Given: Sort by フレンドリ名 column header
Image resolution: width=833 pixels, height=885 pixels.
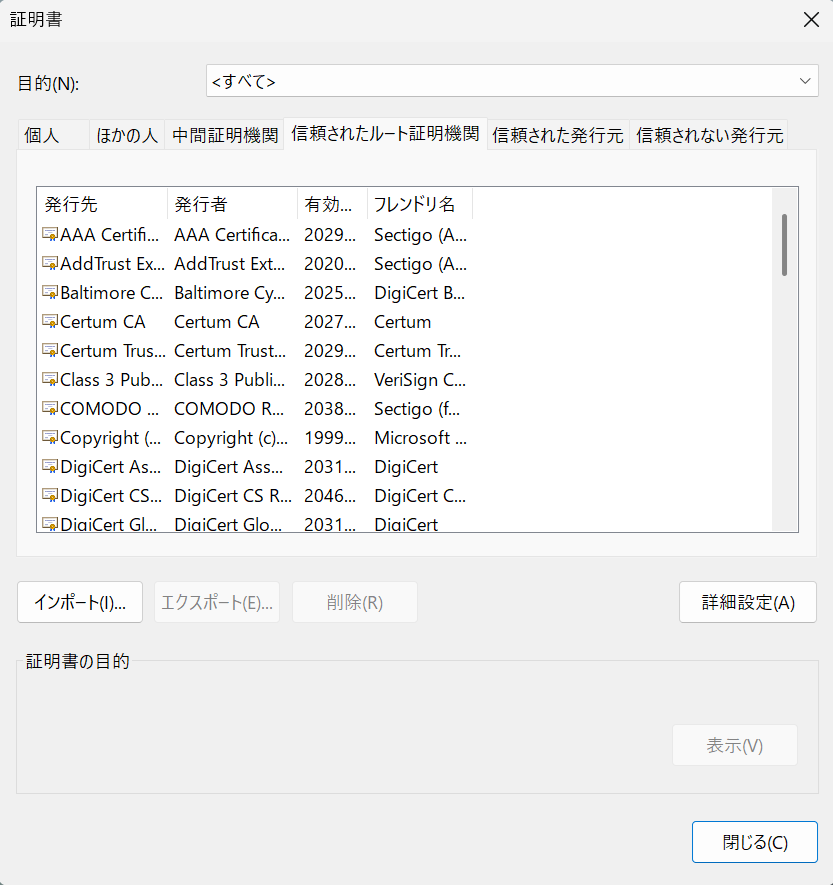Looking at the screenshot, I should tap(420, 204).
